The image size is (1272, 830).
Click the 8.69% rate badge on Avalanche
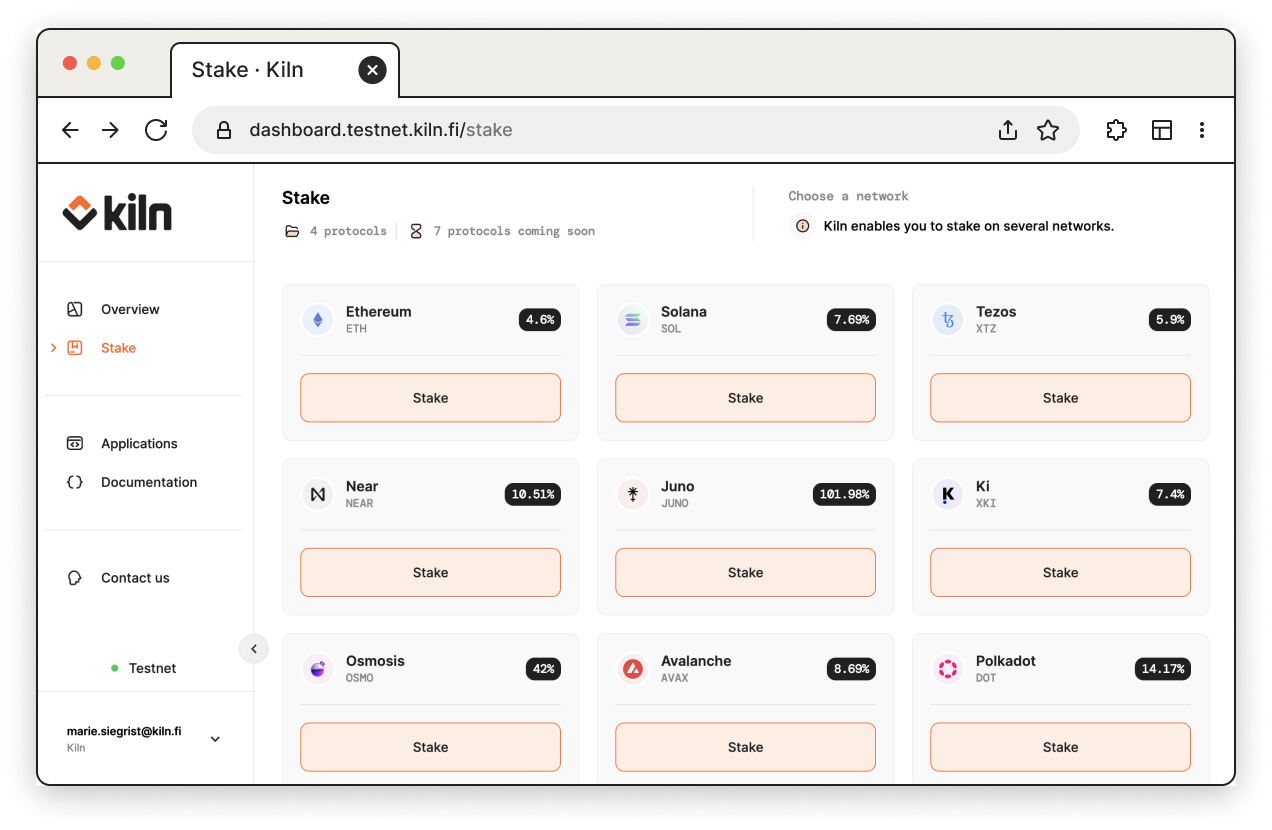[x=851, y=669]
